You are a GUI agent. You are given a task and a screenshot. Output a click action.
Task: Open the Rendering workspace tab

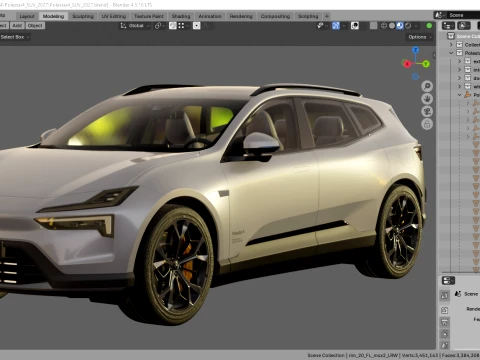coord(241,16)
